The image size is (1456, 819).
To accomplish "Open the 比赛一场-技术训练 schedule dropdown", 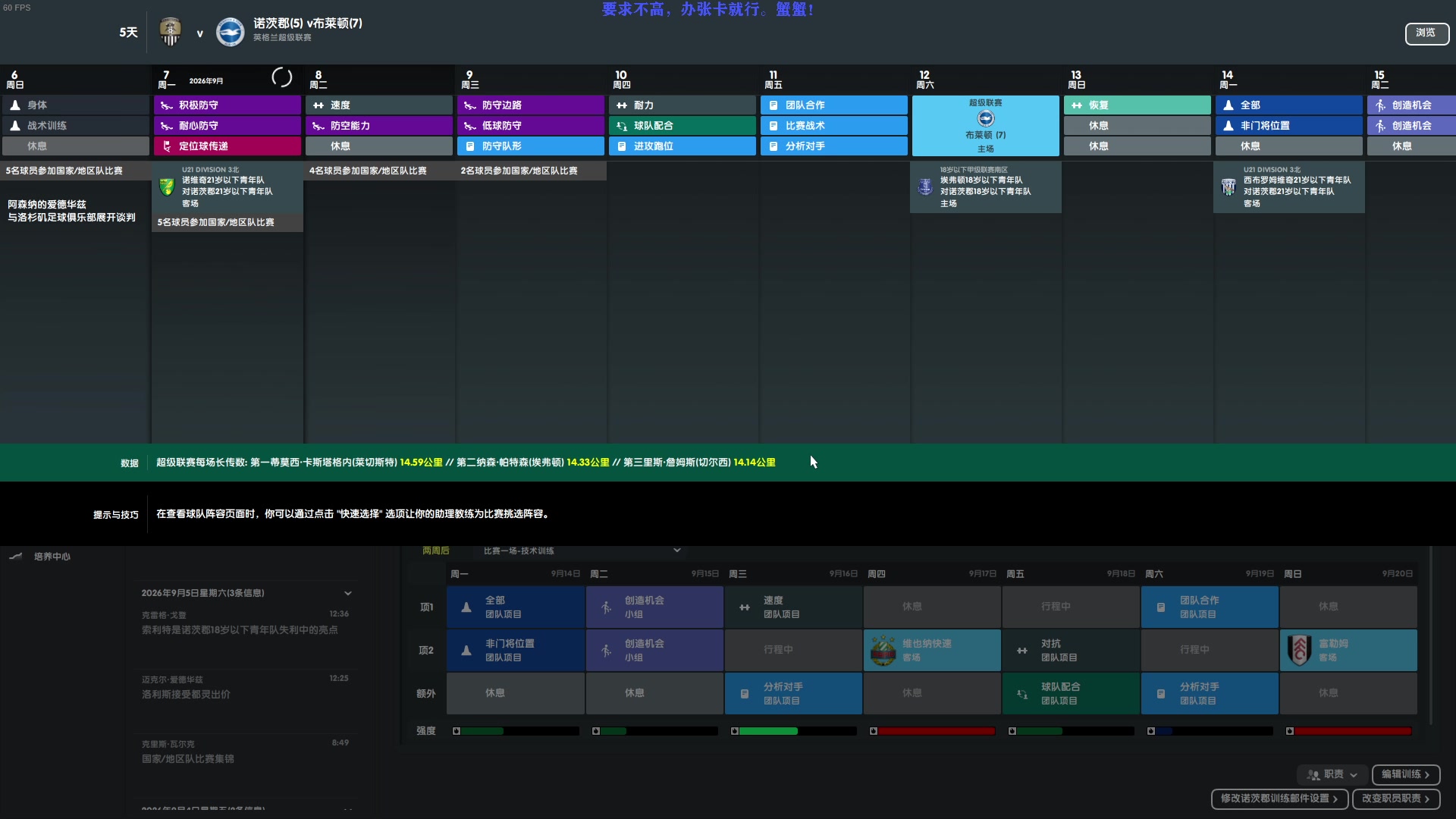I will click(582, 551).
